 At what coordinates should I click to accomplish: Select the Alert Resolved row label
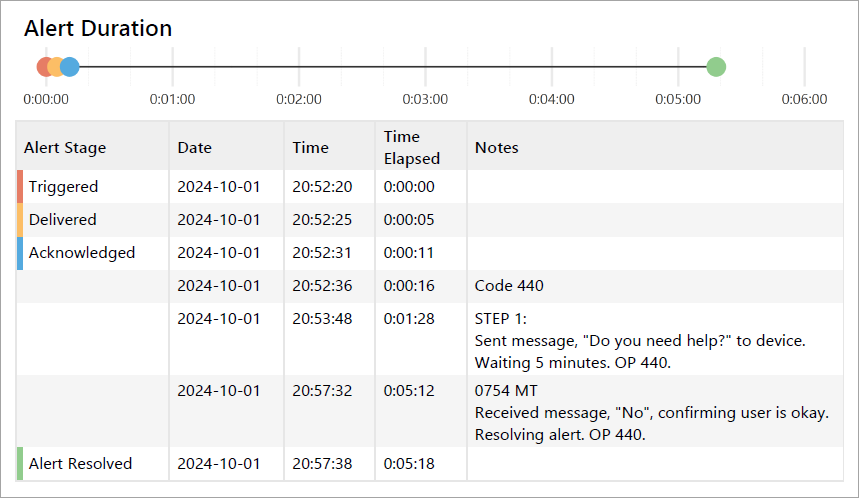[x=80, y=463]
